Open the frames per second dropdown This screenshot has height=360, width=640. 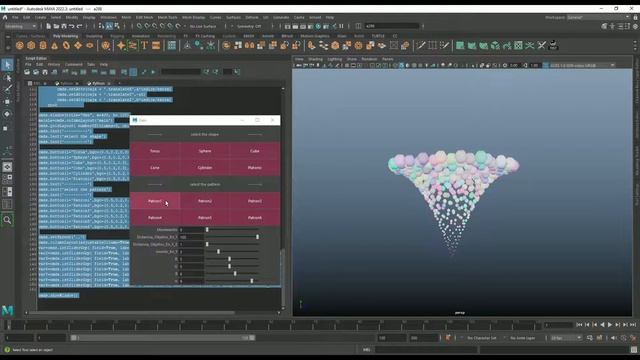tap(566, 338)
